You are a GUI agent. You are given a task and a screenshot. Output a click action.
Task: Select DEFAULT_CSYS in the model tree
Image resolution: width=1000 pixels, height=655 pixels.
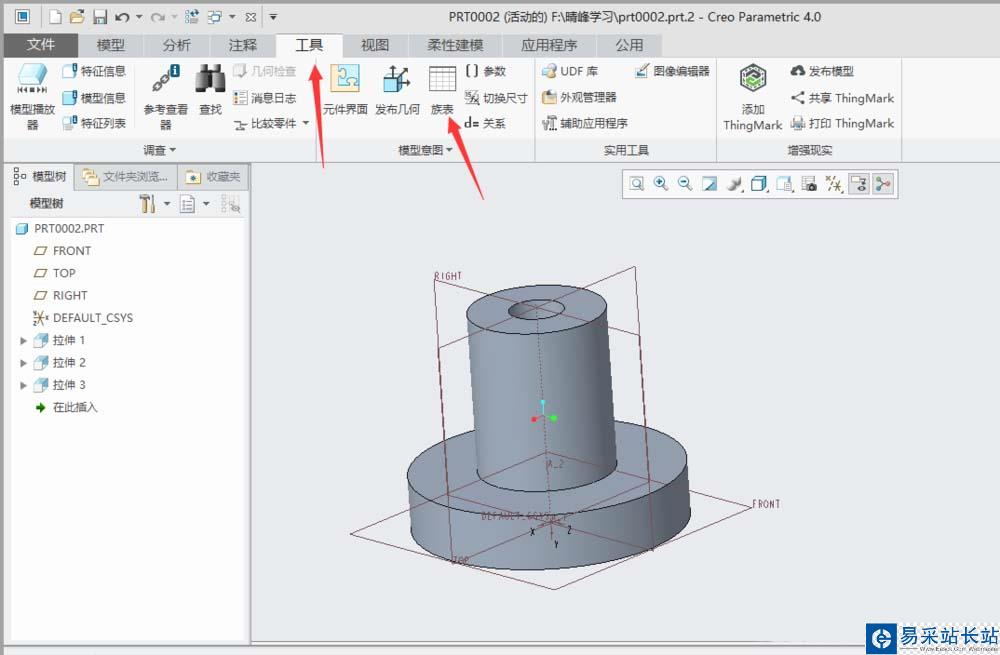pos(83,318)
